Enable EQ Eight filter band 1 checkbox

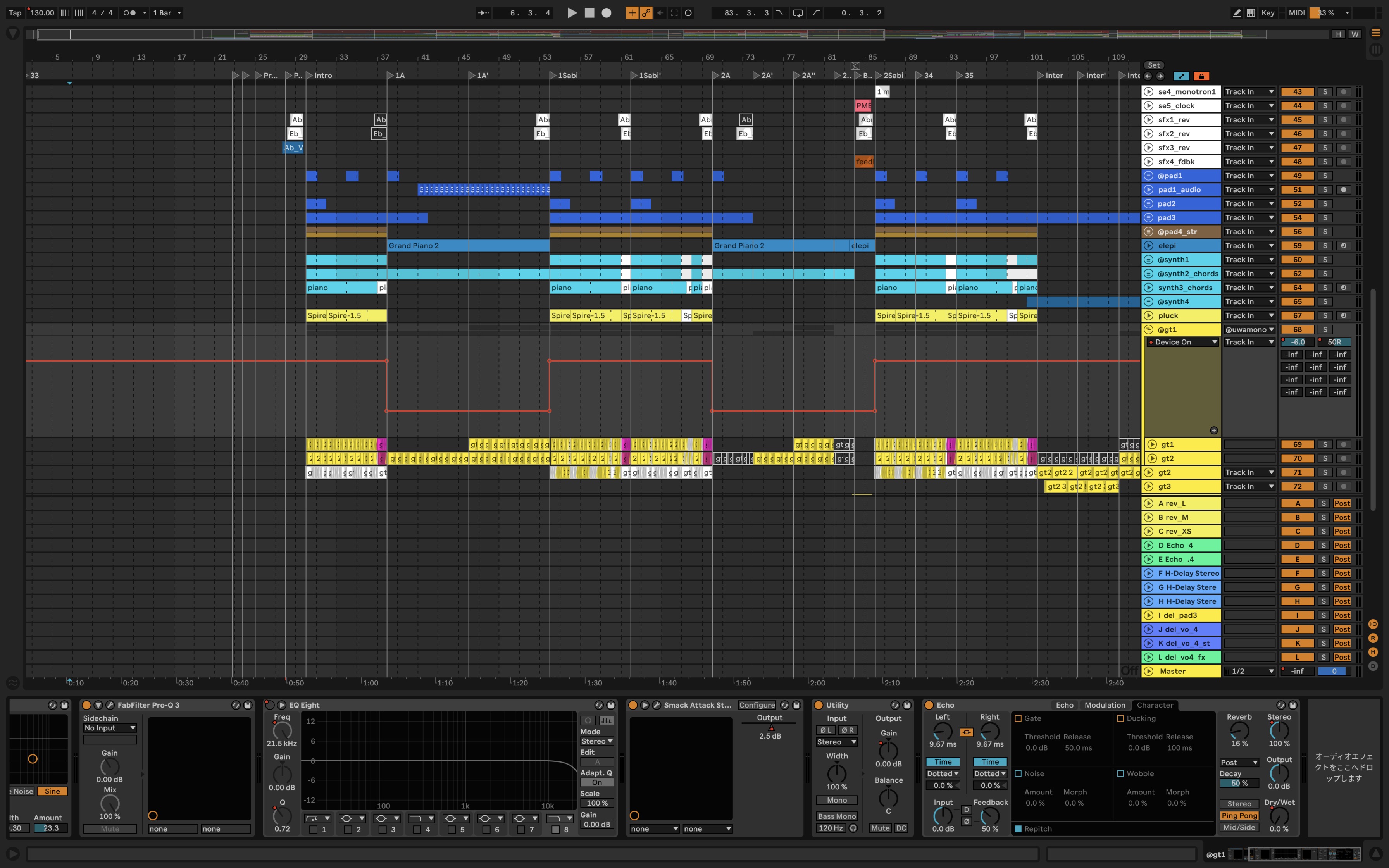[314, 830]
